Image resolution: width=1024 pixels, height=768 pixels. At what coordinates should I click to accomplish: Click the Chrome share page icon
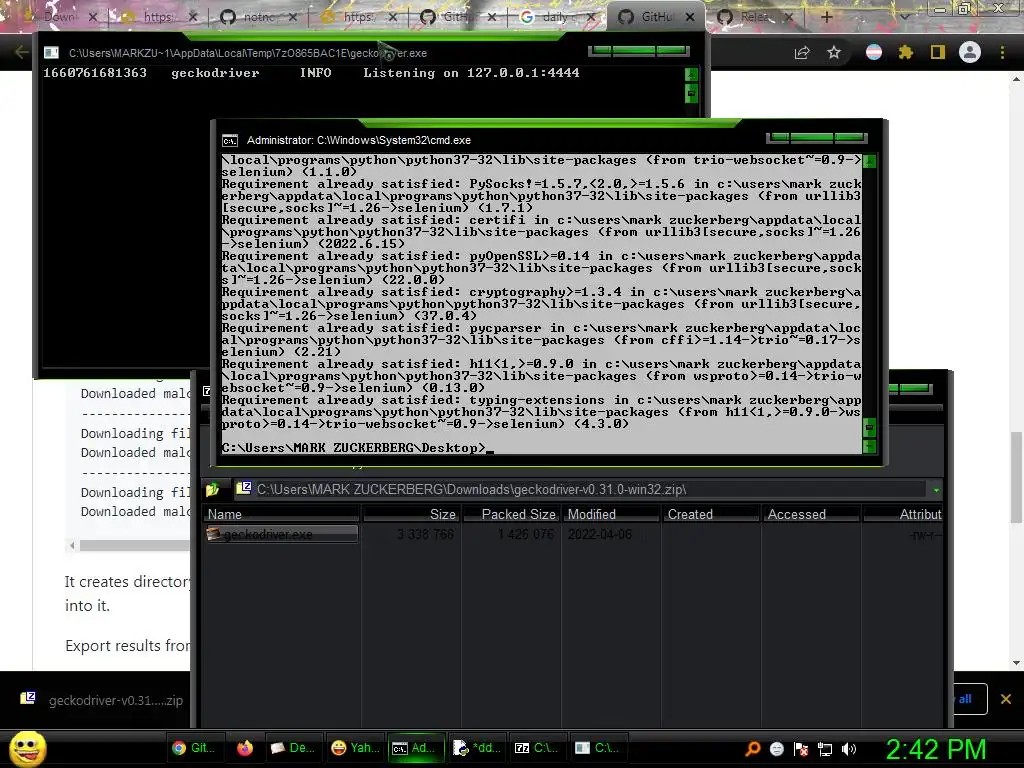pos(802,53)
